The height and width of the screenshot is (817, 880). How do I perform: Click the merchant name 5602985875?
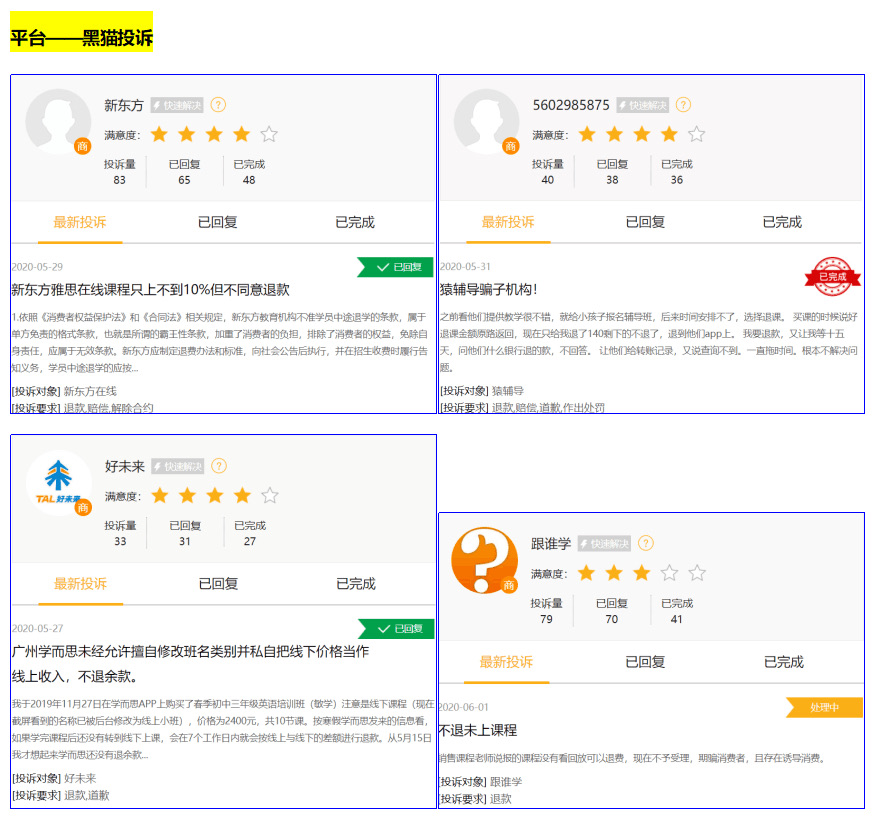571,105
